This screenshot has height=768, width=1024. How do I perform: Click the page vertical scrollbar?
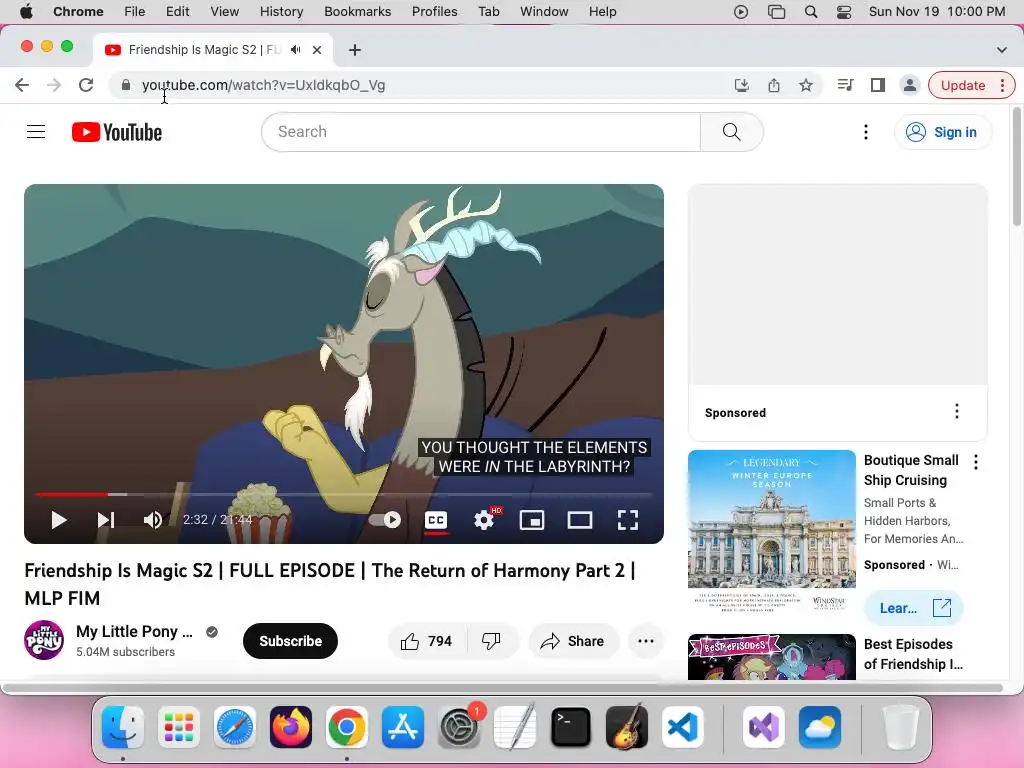coord(1017,167)
